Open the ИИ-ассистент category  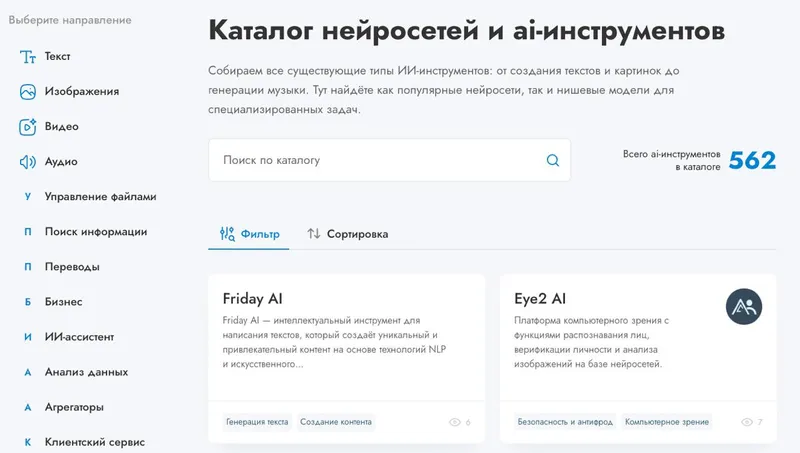pos(79,337)
